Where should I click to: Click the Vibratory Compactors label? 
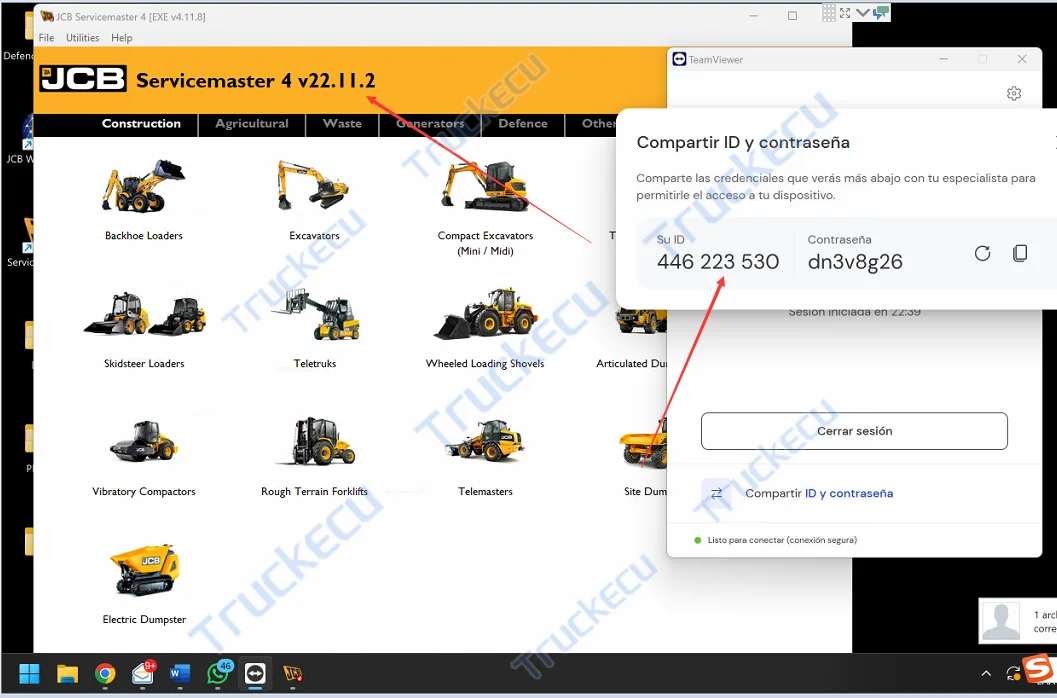[x=144, y=492]
